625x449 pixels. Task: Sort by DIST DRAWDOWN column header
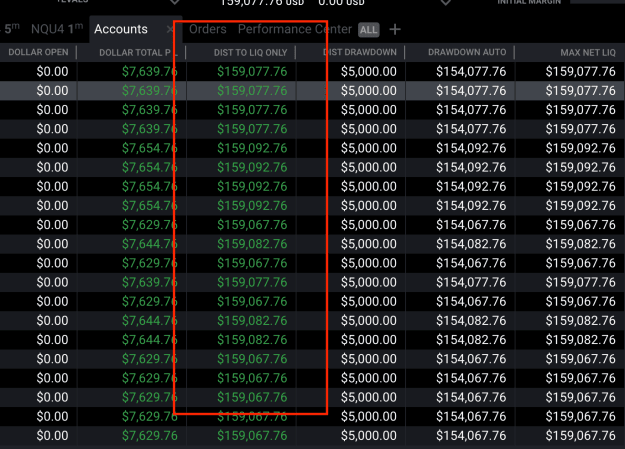pyautogui.click(x=360, y=52)
